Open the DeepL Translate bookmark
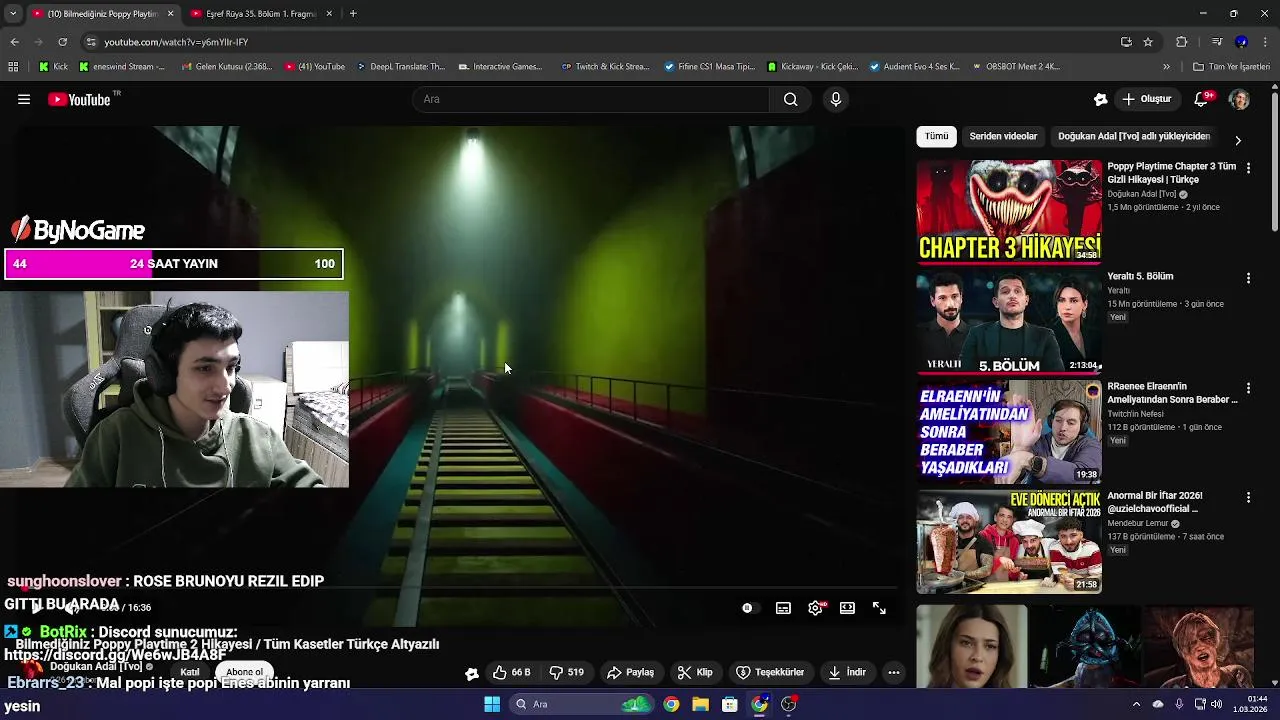 [x=400, y=67]
